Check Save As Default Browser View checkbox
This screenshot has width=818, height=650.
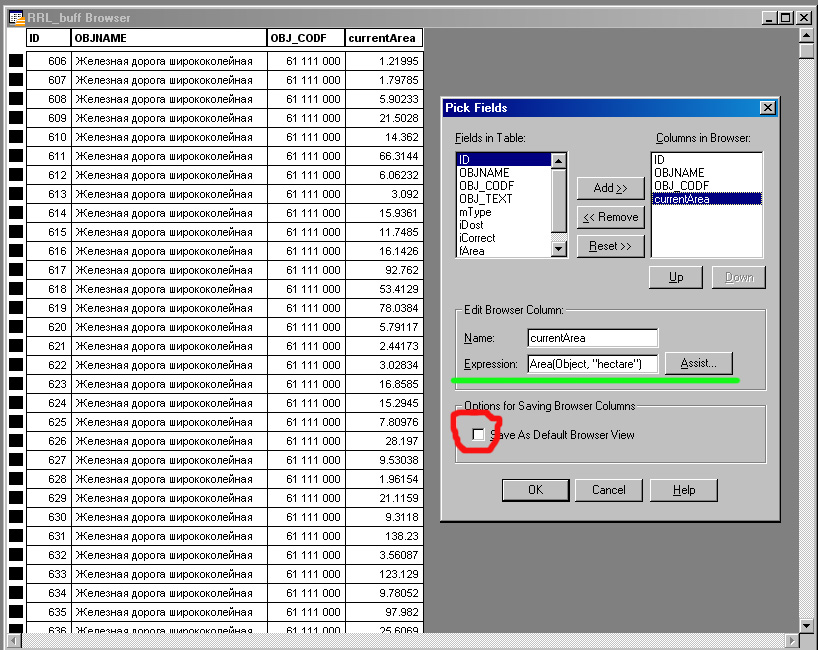point(478,434)
